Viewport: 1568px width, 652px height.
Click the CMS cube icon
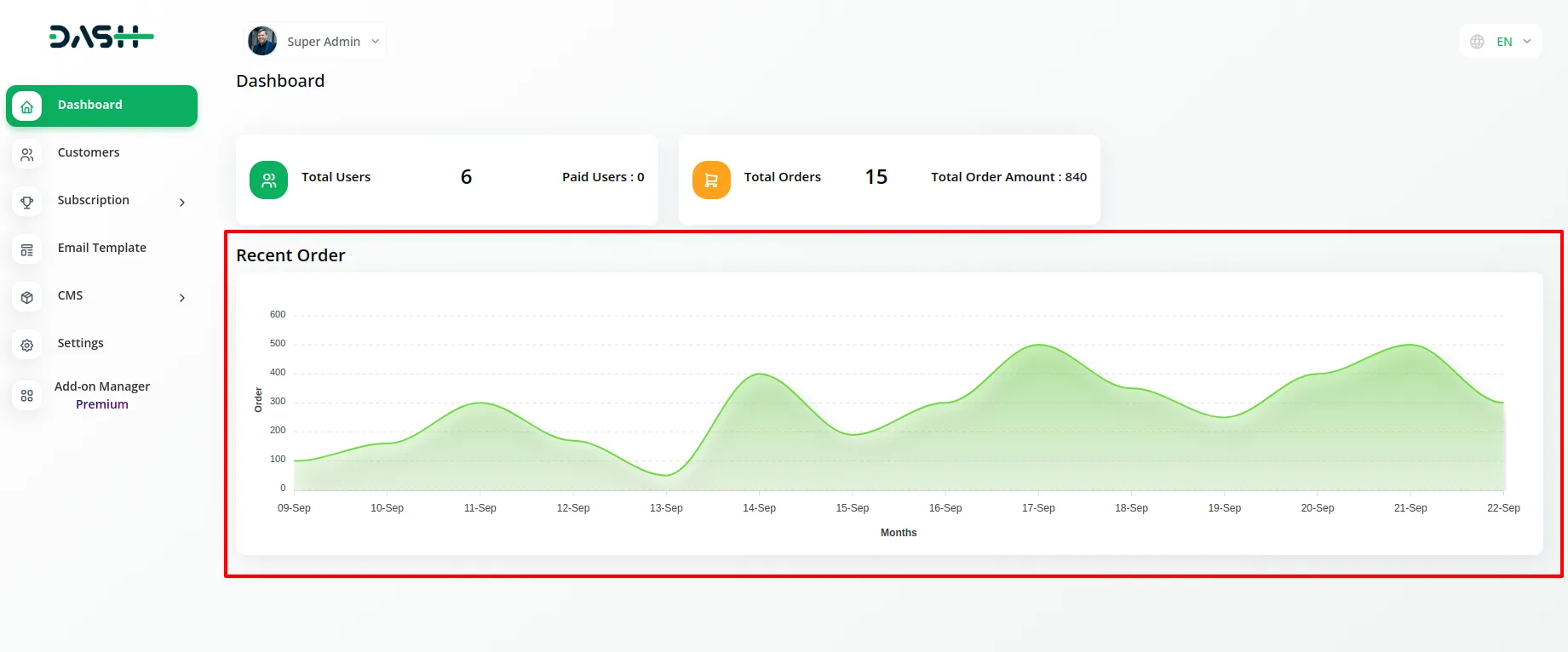pos(27,297)
